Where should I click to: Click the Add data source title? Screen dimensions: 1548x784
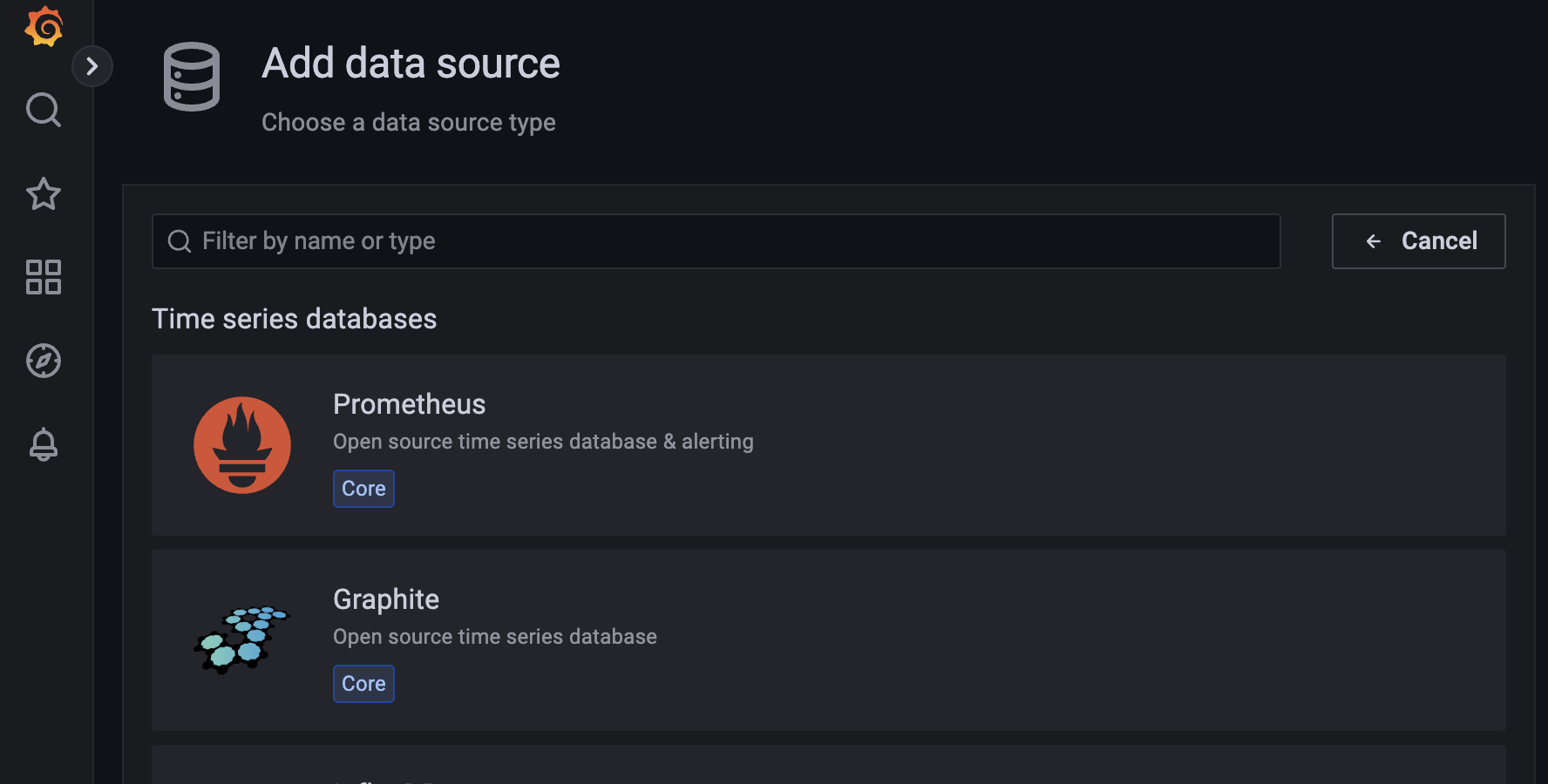(x=411, y=63)
